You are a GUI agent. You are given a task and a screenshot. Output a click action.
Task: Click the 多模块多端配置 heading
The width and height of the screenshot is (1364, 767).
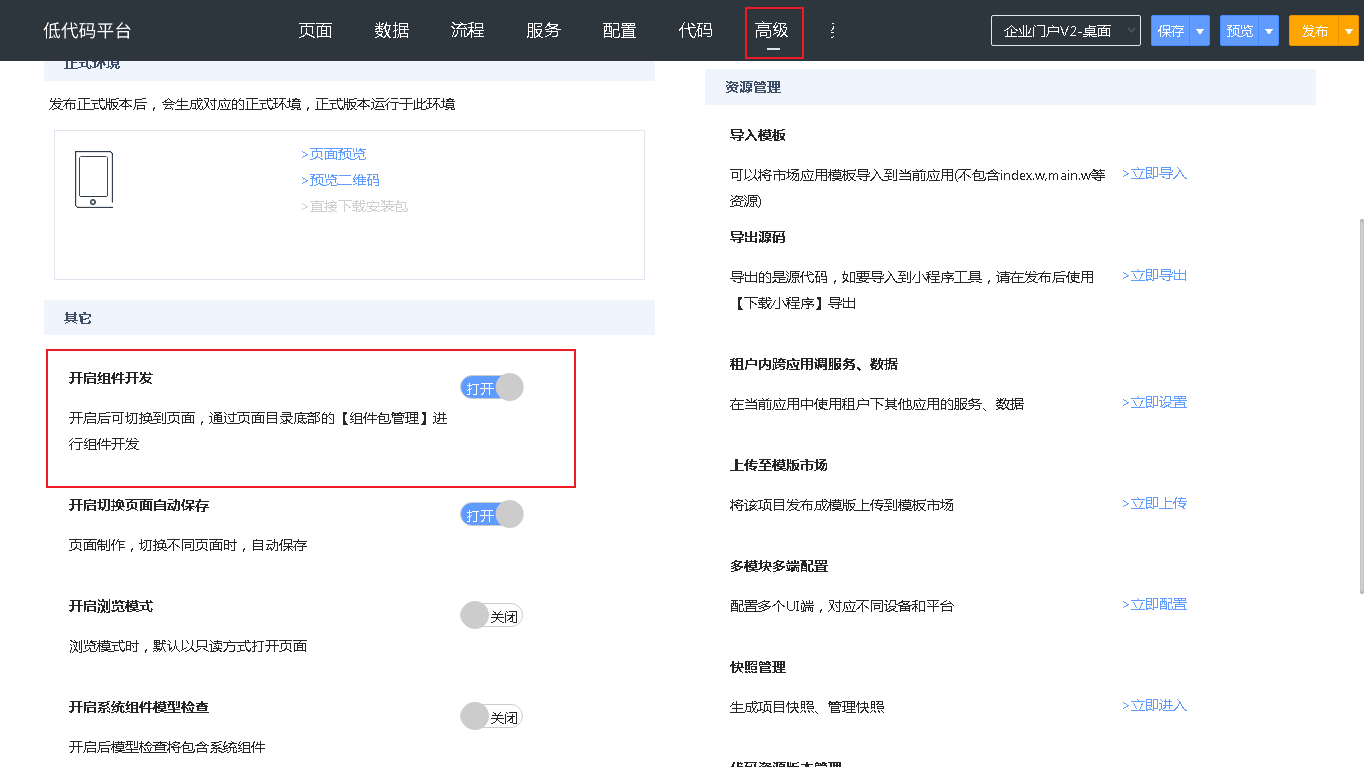(779, 566)
